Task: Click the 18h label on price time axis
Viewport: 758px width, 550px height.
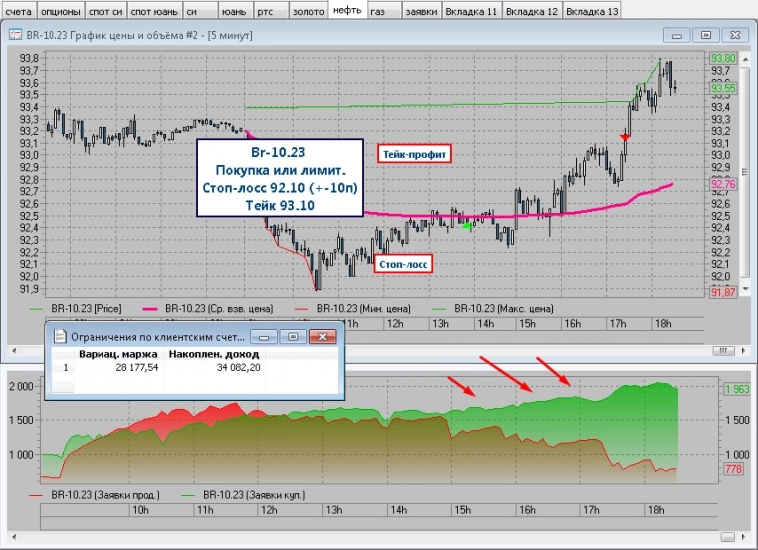Action: [663, 323]
